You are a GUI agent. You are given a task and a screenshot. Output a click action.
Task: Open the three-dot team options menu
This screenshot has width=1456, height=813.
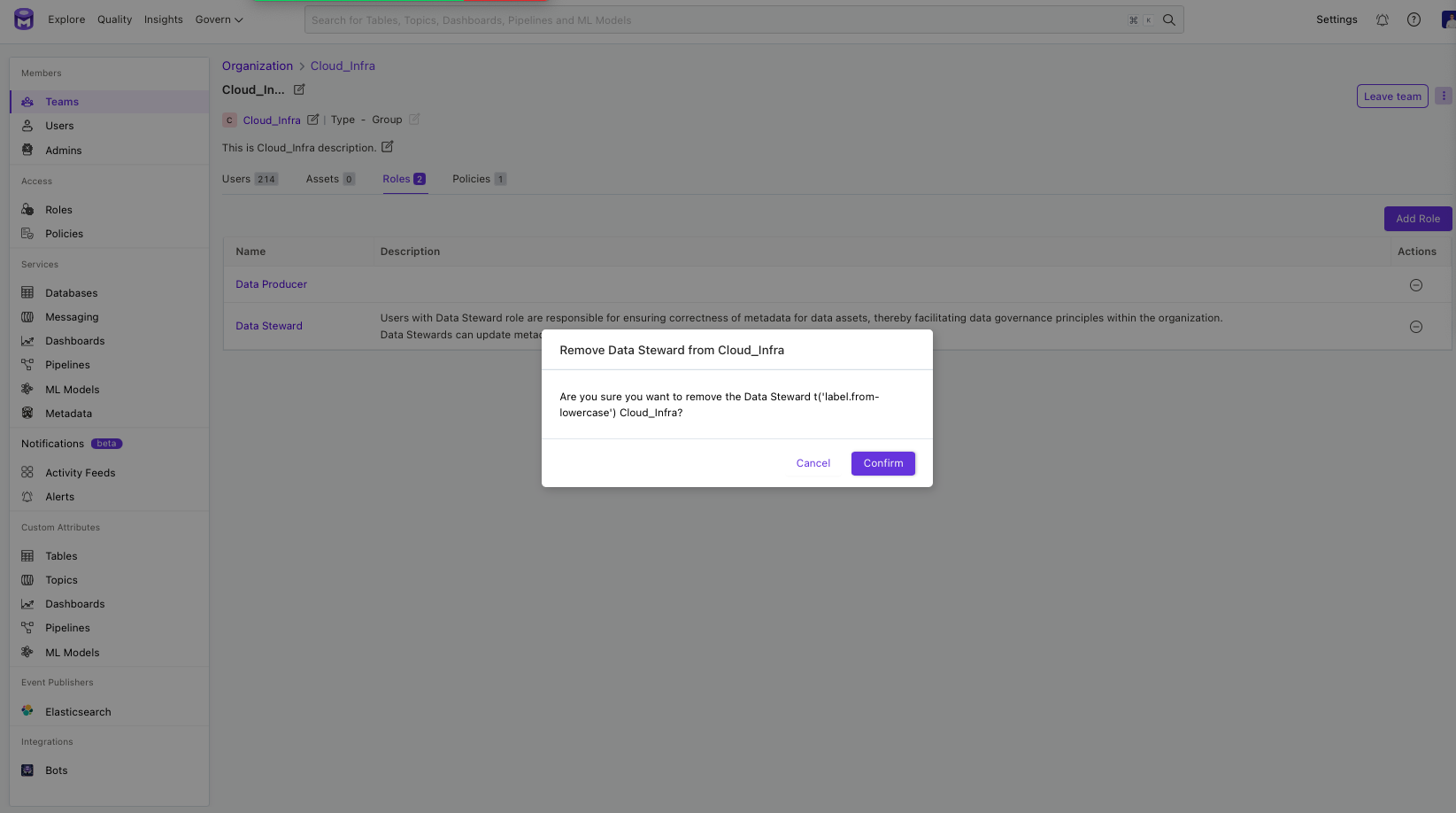point(1444,96)
